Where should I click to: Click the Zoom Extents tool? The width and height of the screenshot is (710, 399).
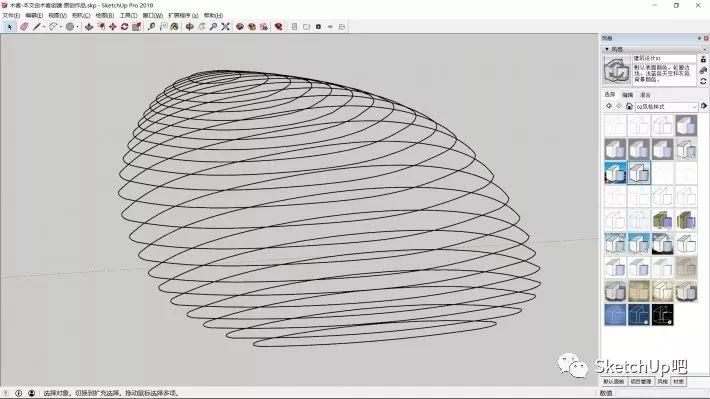225,27
